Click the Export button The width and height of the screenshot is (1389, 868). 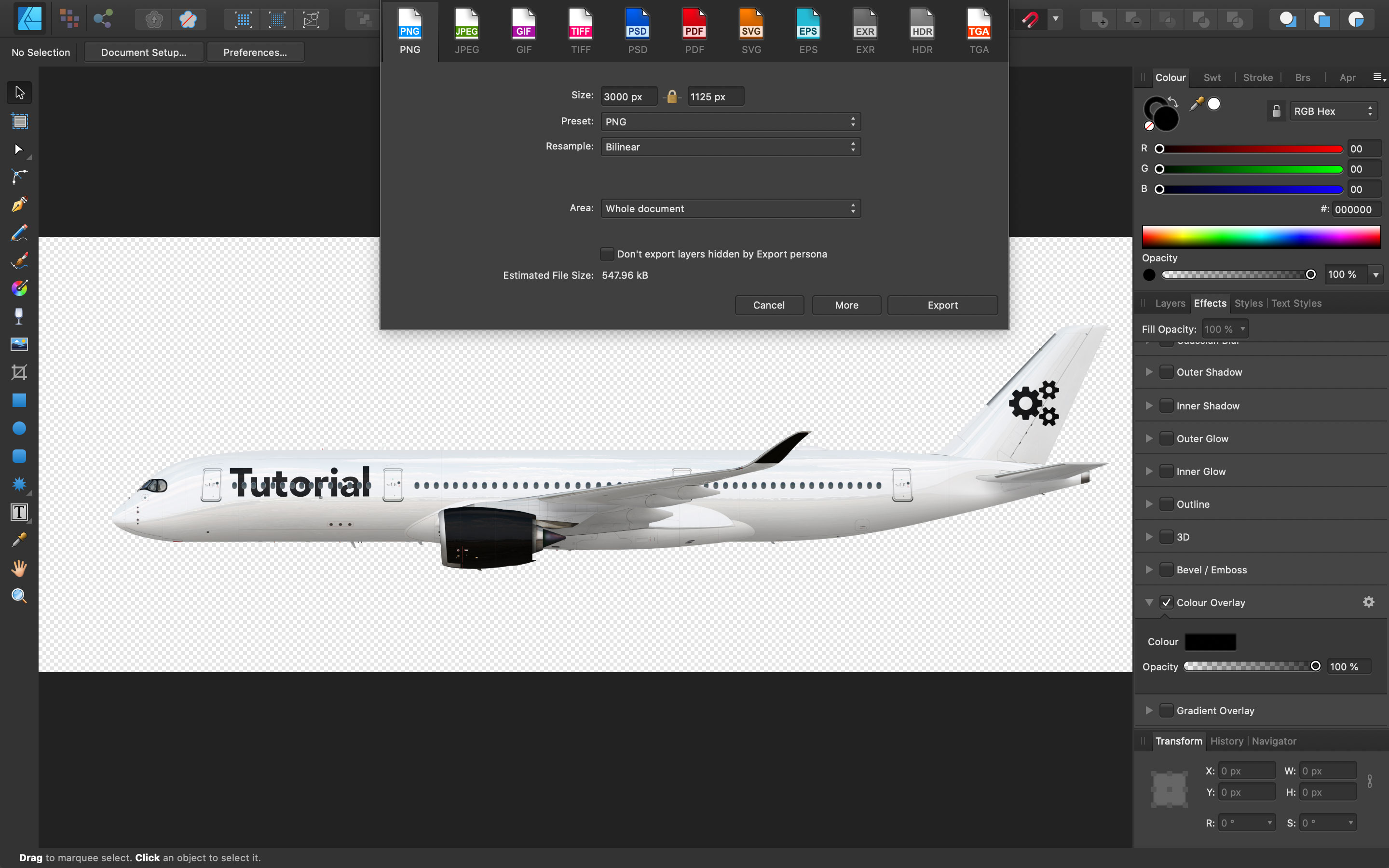pos(942,305)
